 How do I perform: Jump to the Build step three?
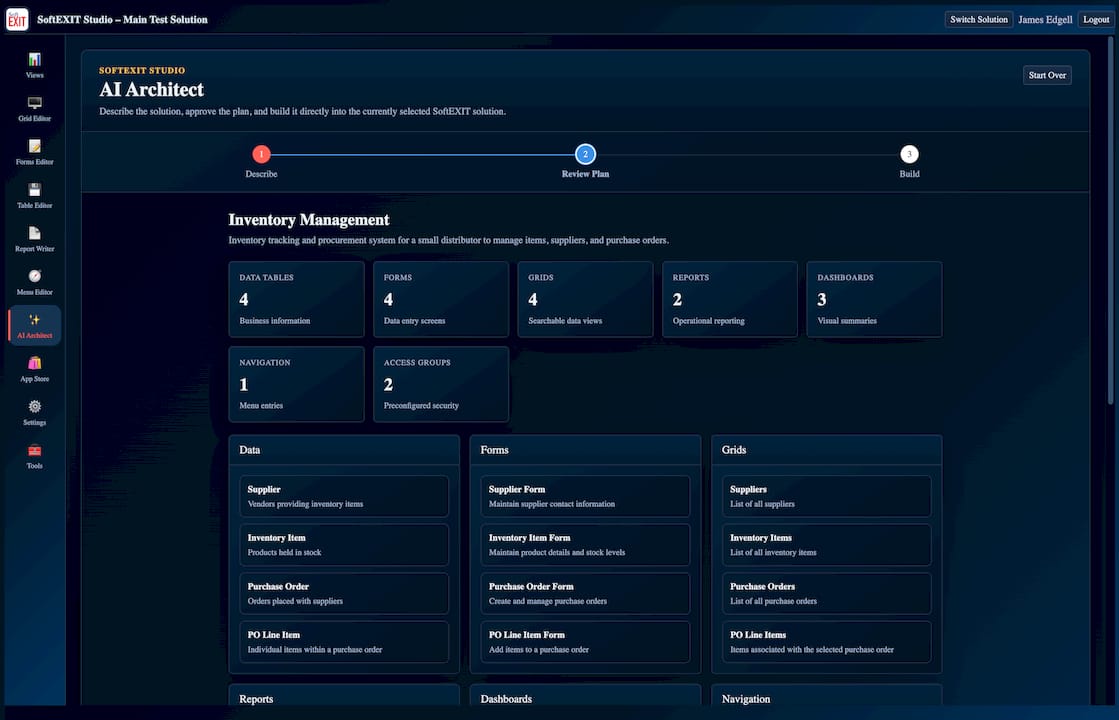[909, 154]
